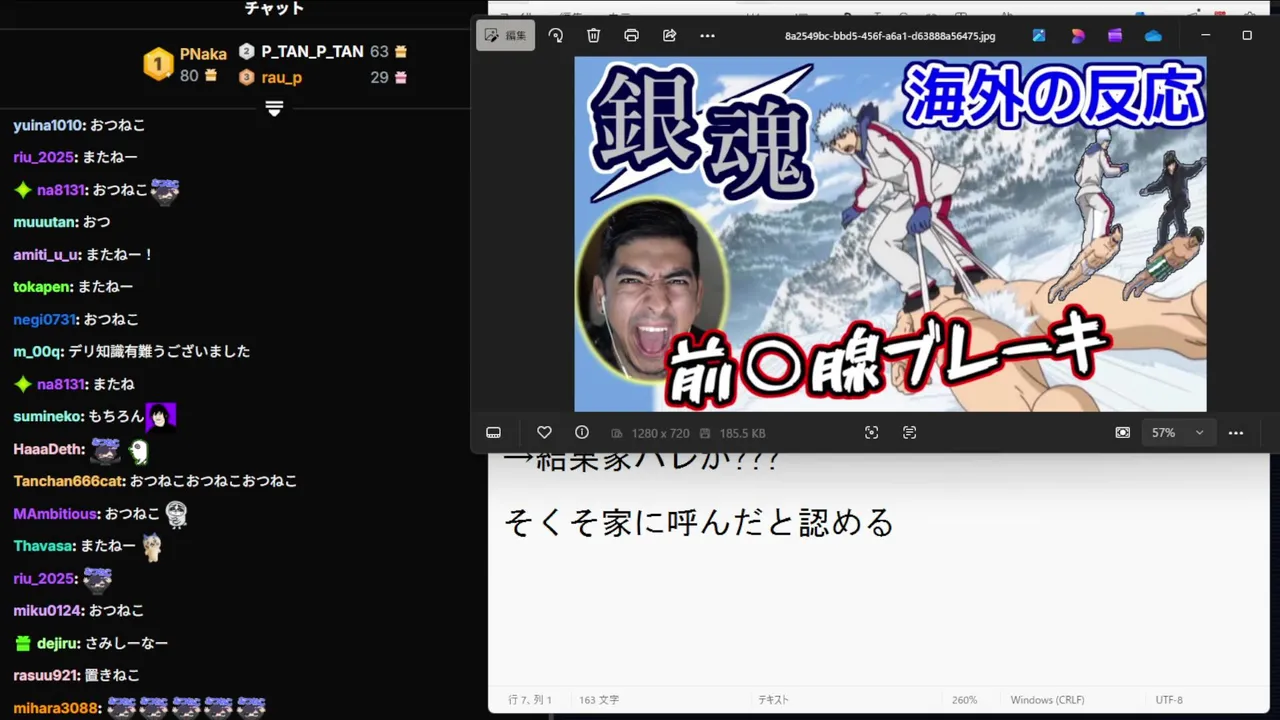Click the file name 8a2549bc-bbd5...jpg title
The image size is (1280, 720).
[890, 36]
